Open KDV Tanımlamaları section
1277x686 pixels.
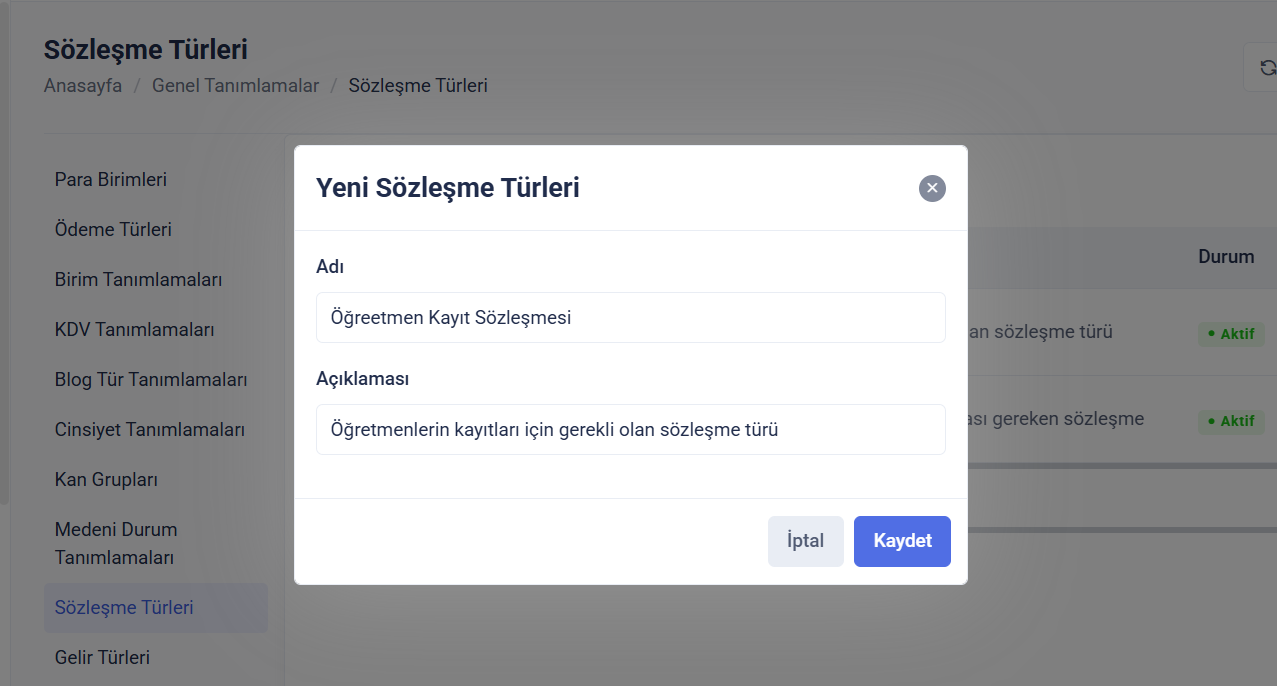coord(134,330)
